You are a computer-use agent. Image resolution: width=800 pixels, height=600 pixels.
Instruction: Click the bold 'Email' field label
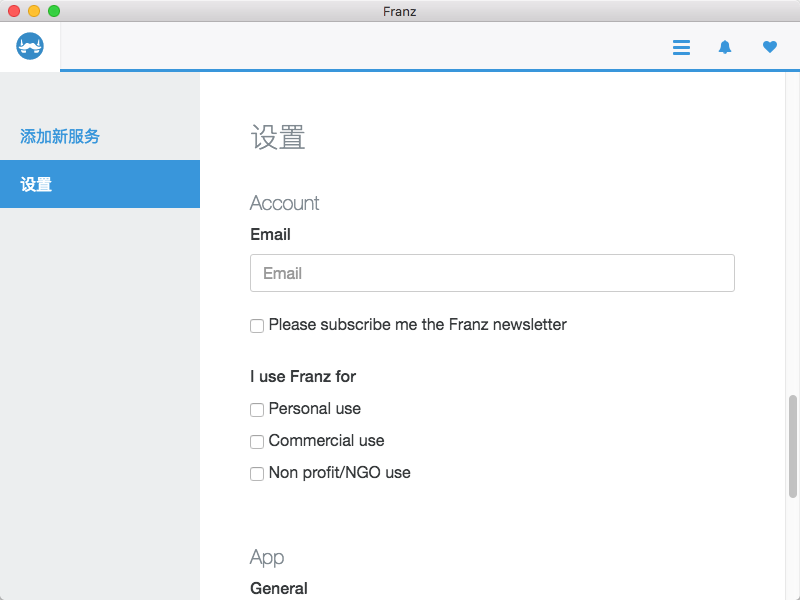pos(270,235)
